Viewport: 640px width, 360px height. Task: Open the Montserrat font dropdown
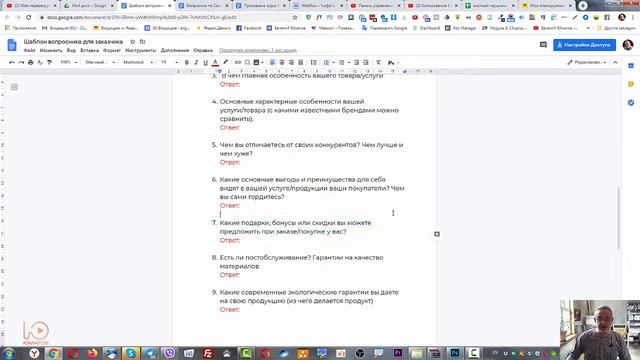(x=138, y=62)
